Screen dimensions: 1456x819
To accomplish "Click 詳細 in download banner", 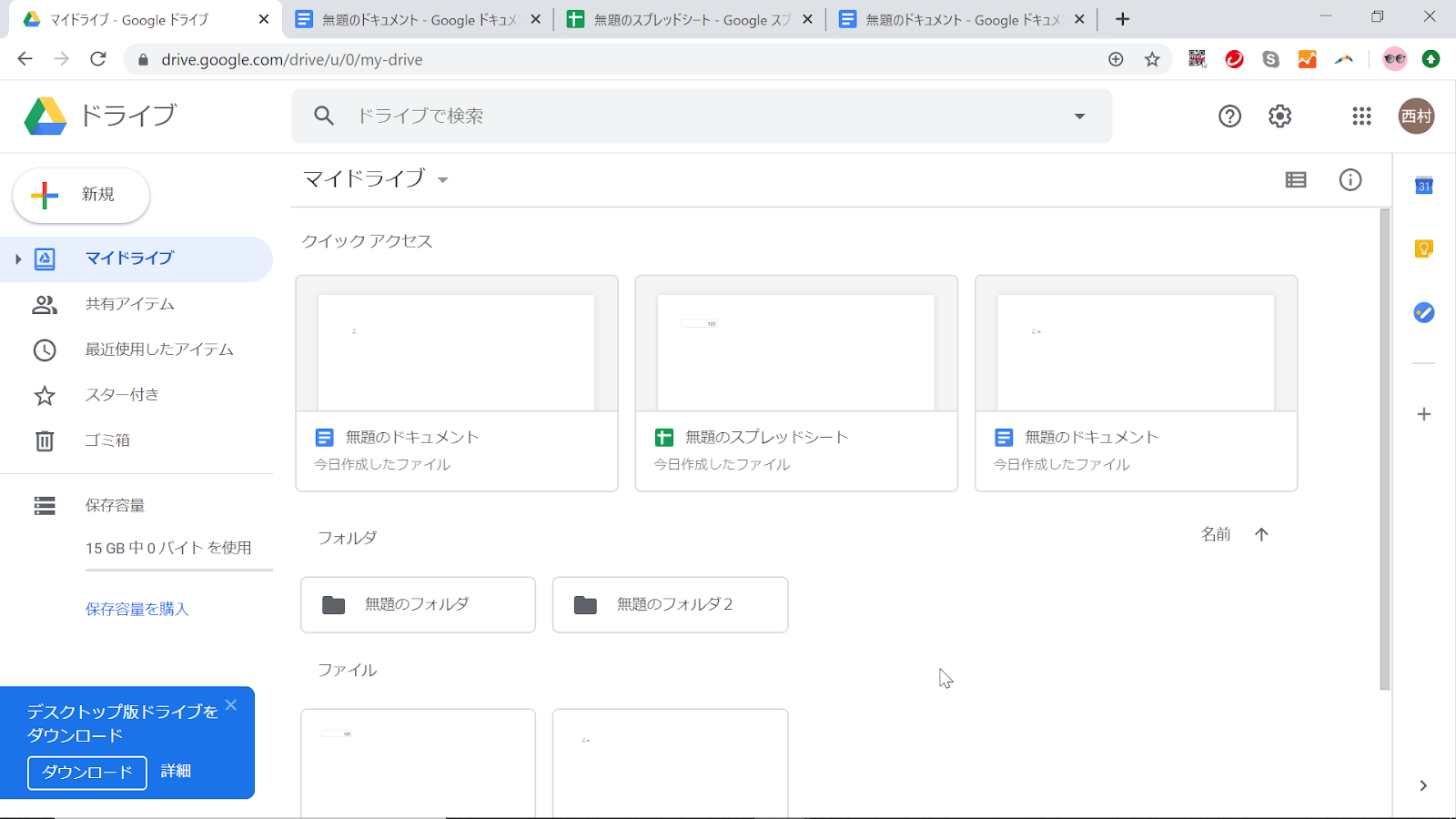I will [176, 772].
